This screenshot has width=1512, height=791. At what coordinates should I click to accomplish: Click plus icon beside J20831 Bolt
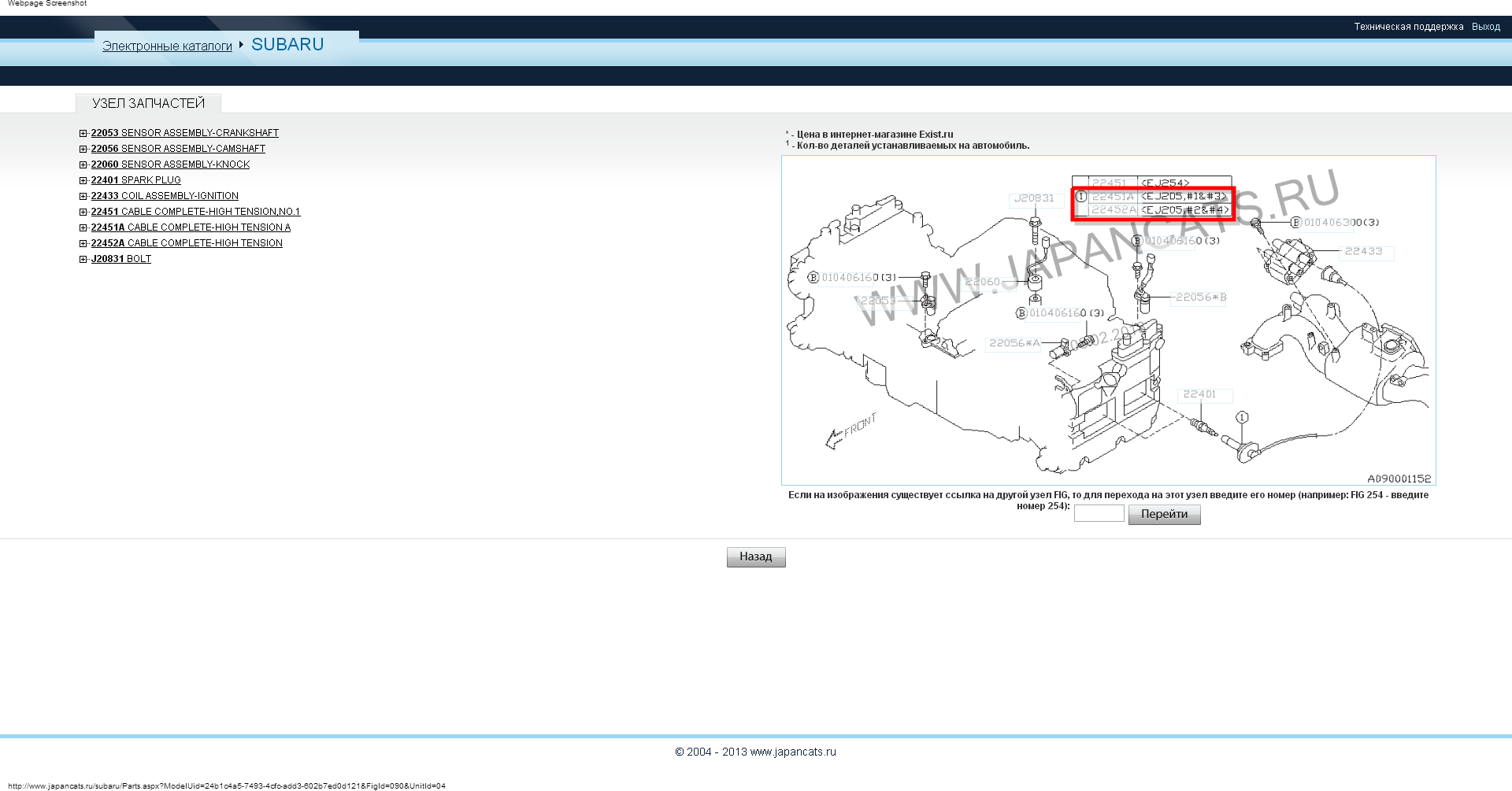pos(83,260)
